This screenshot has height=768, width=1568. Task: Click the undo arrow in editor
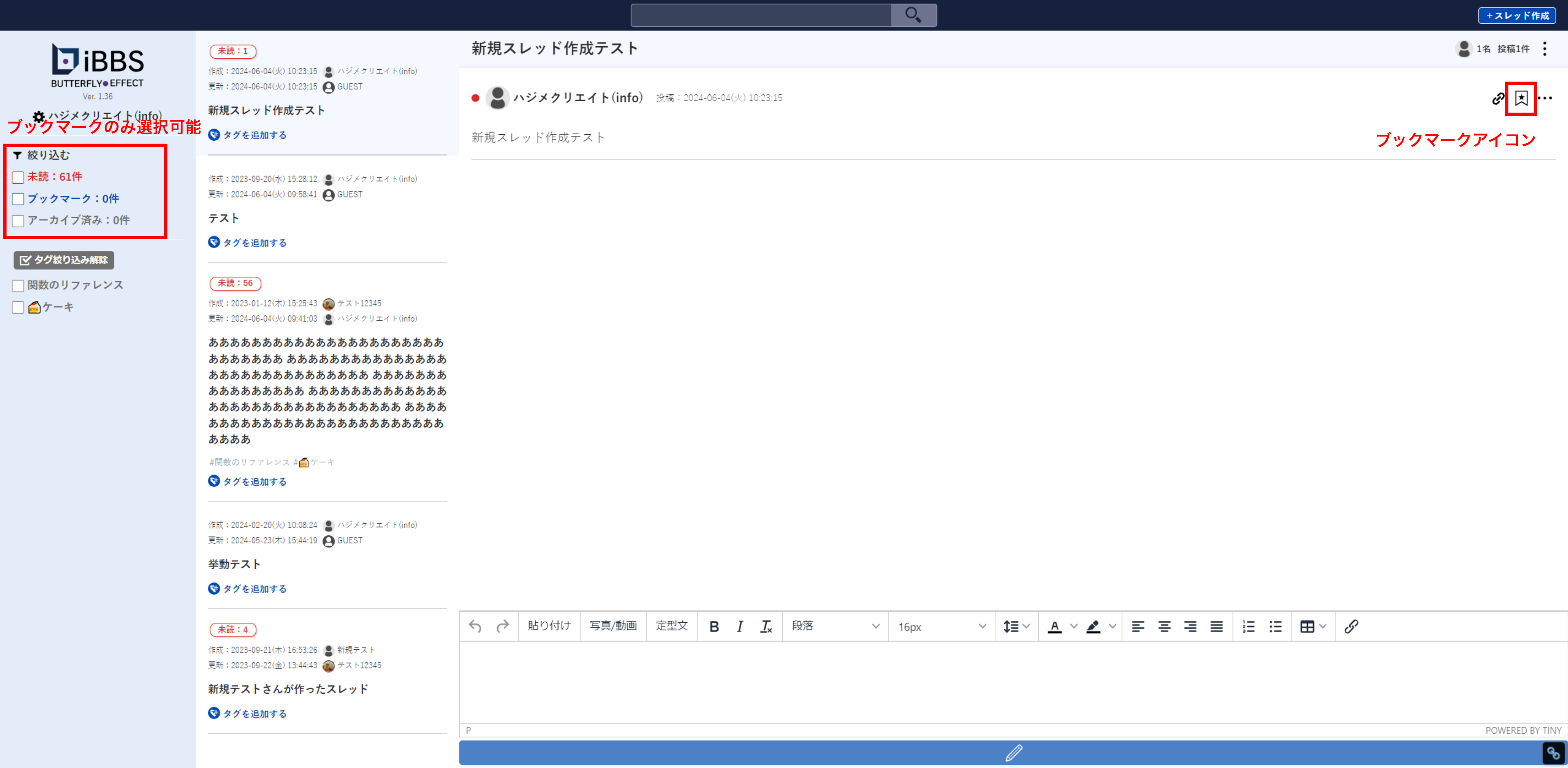(475, 626)
